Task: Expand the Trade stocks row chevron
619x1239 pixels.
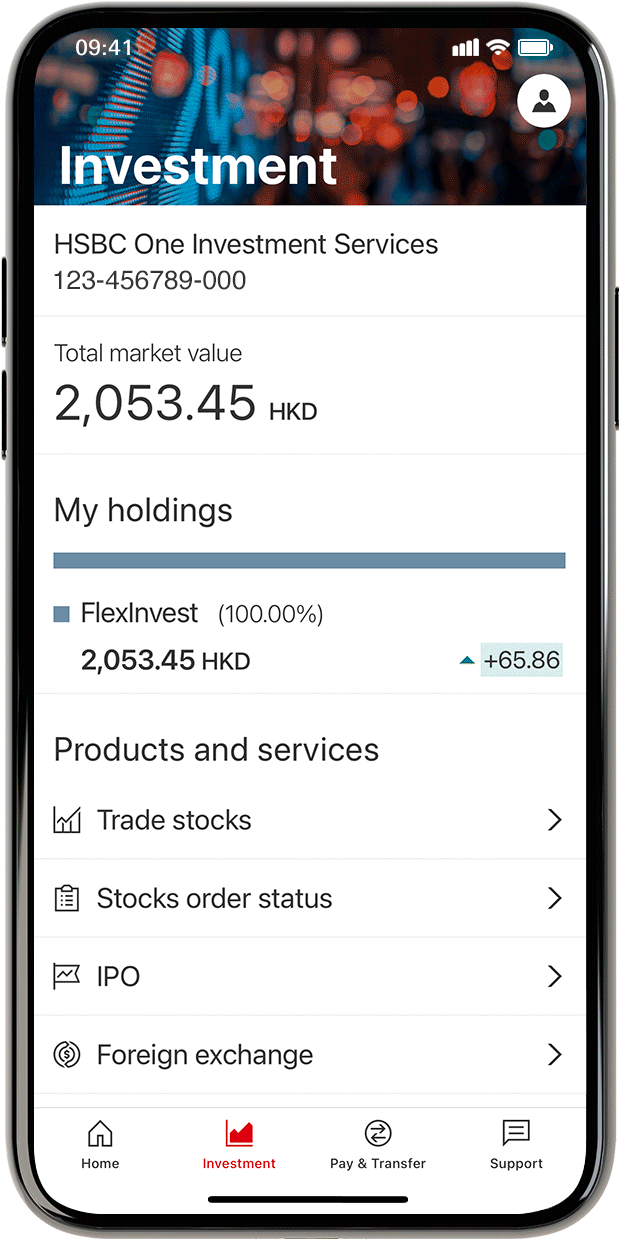Action: pos(554,819)
